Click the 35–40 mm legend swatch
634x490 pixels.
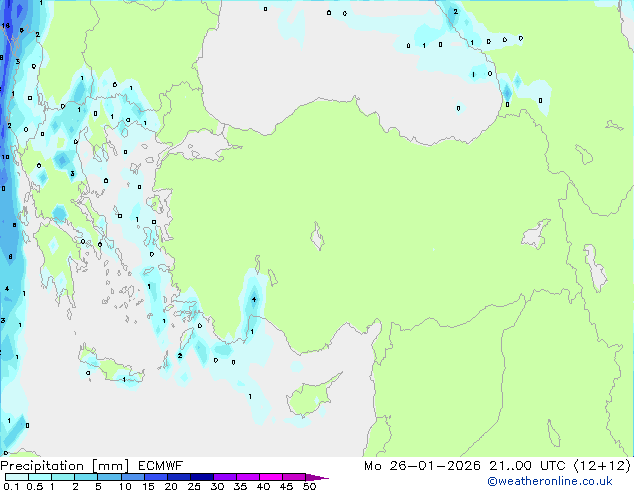tap(247, 477)
